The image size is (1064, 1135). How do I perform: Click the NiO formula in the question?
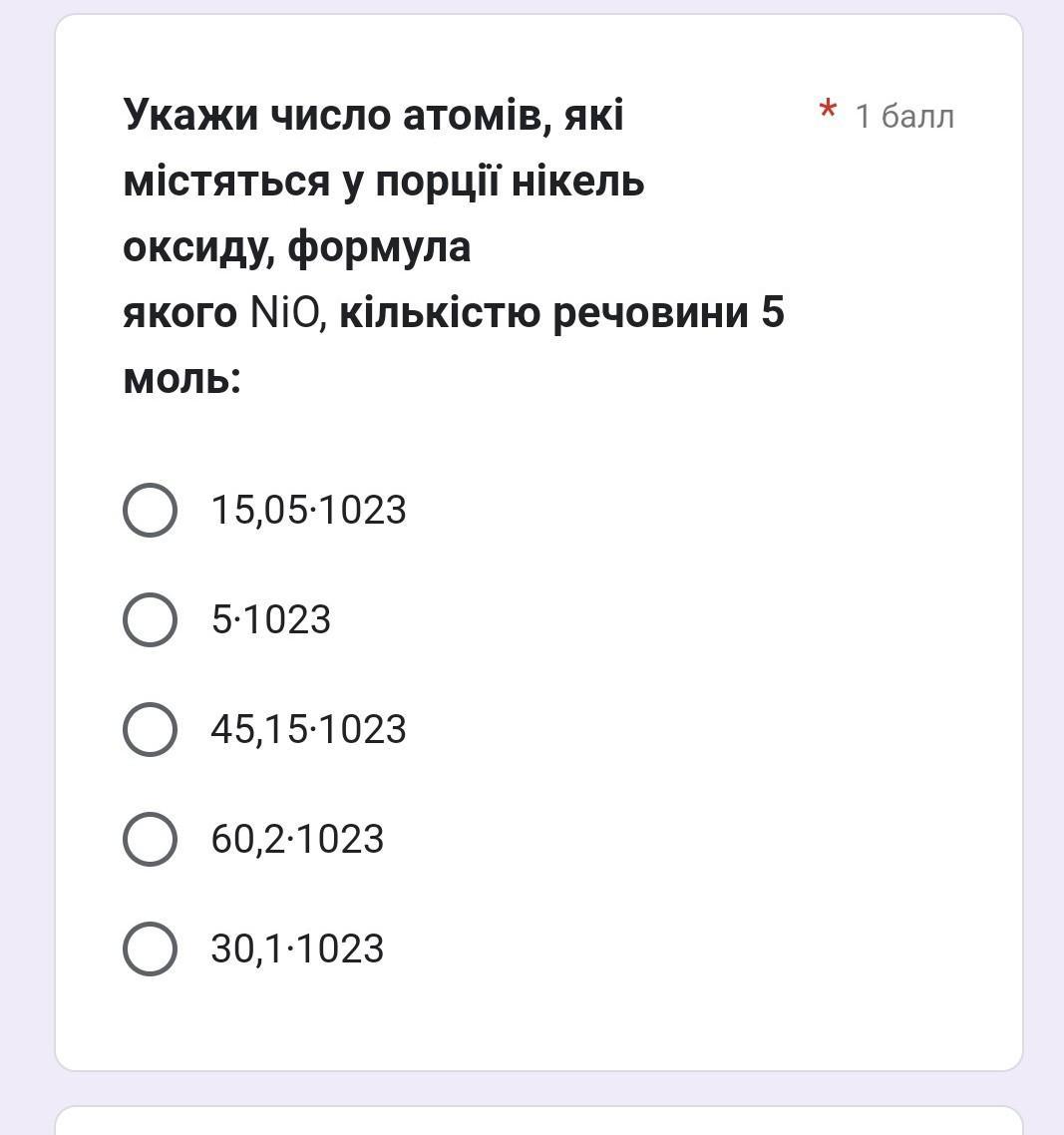[284, 313]
